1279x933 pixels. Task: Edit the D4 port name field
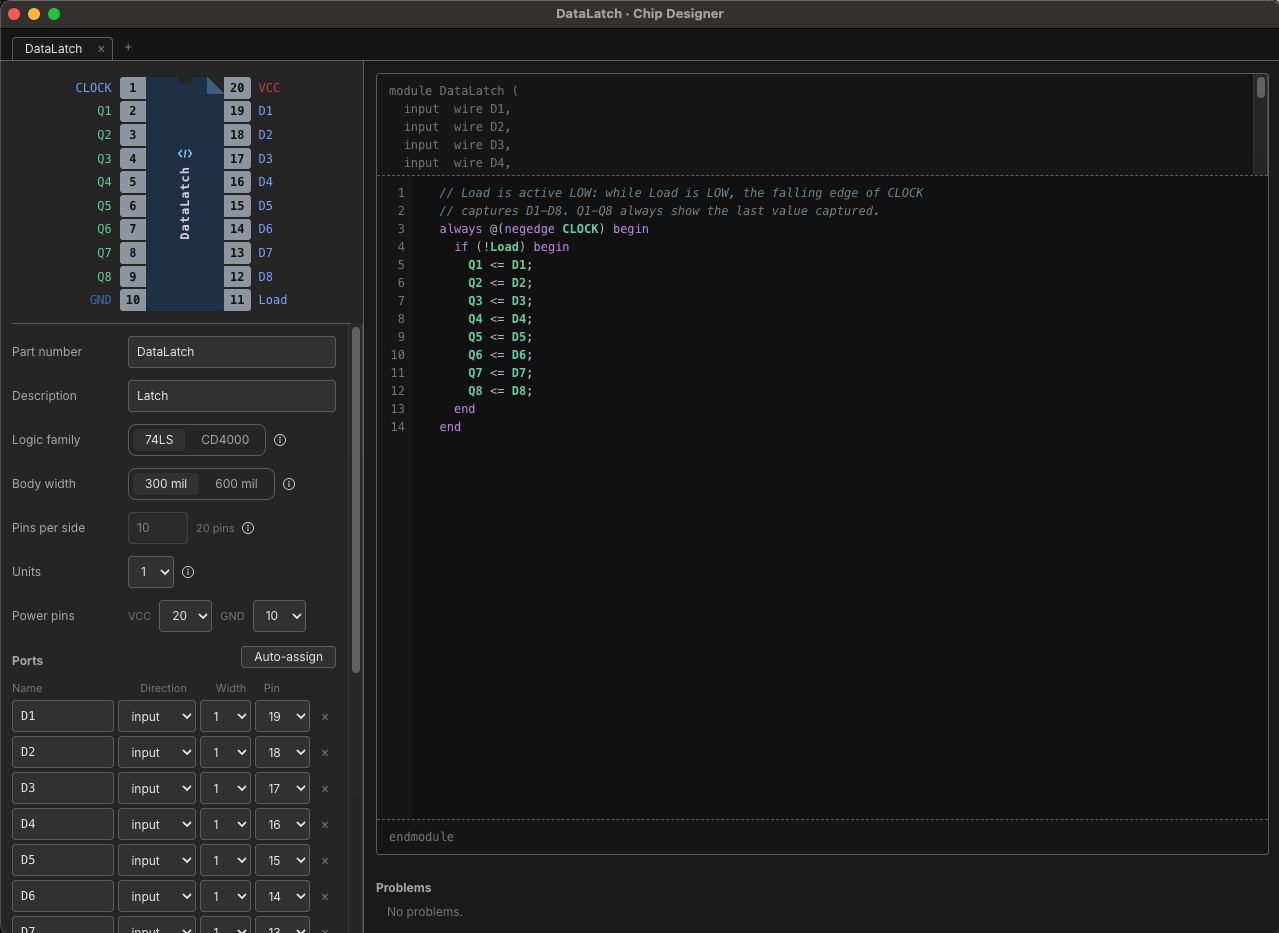coord(63,825)
